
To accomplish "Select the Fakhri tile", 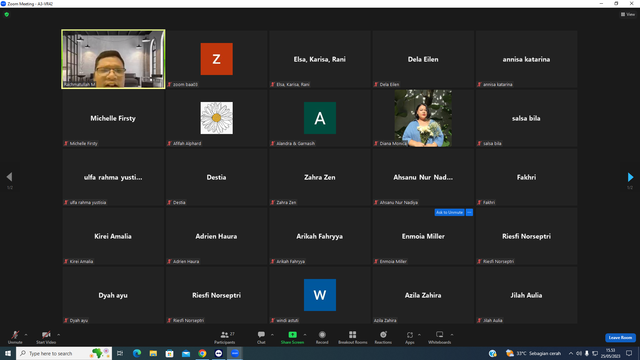I will coord(526,177).
